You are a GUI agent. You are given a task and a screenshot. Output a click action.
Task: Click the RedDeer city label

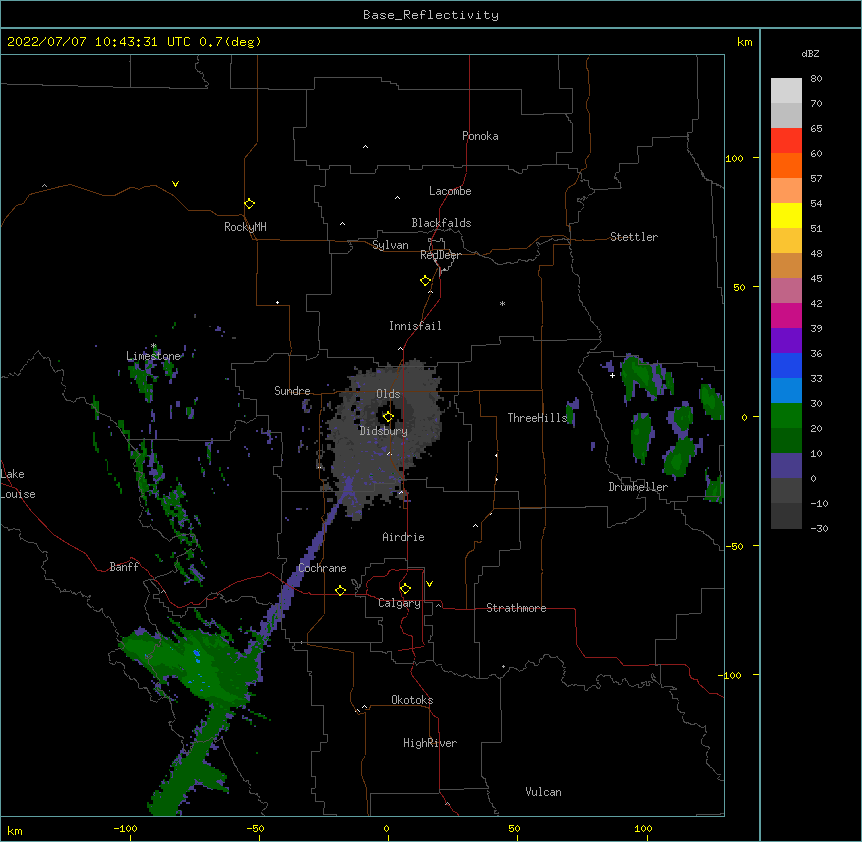pyautogui.click(x=440, y=255)
